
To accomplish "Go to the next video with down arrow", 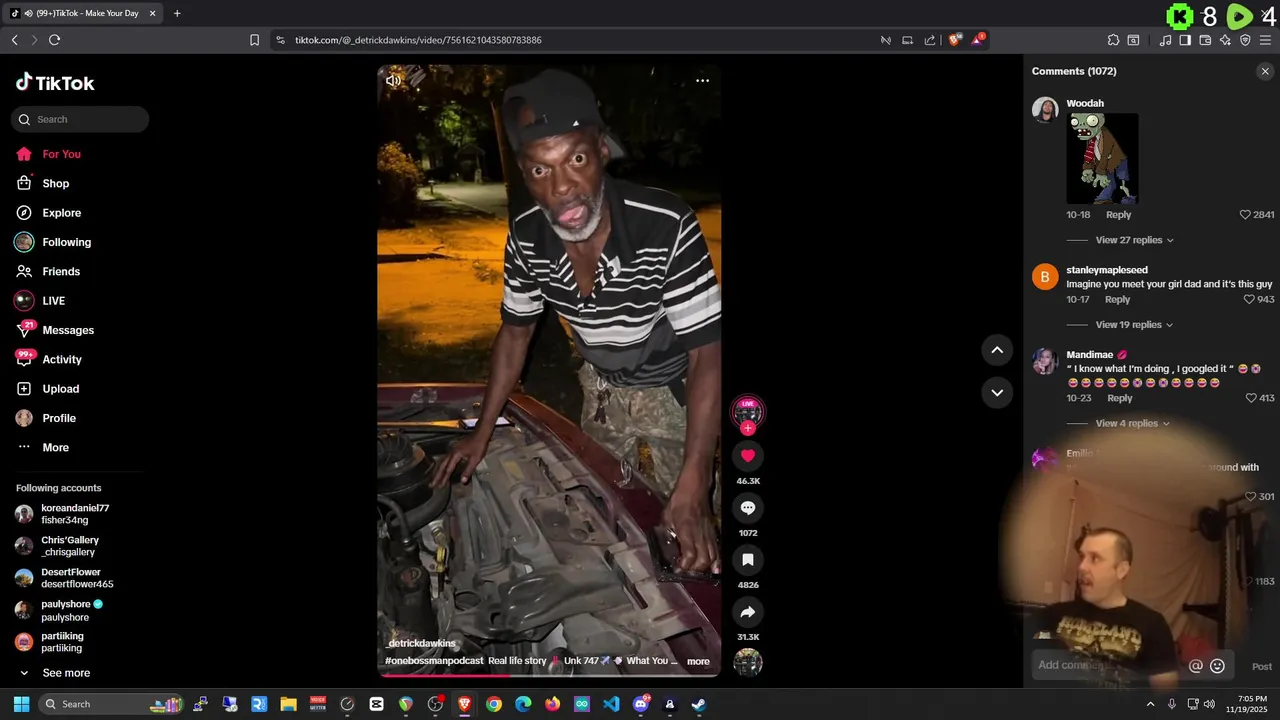I will [x=997, y=393].
